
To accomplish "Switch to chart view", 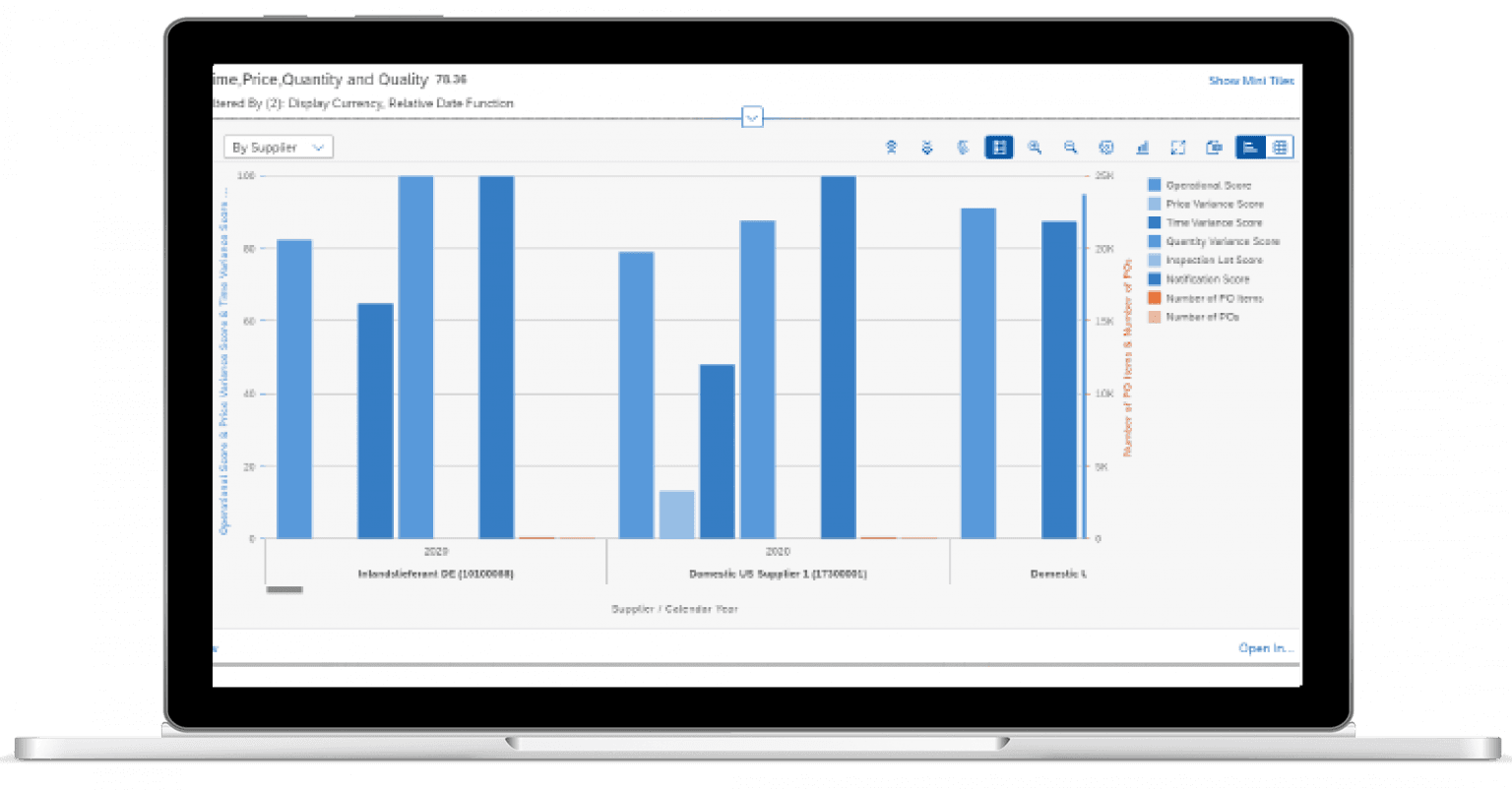I will 1250,148.
